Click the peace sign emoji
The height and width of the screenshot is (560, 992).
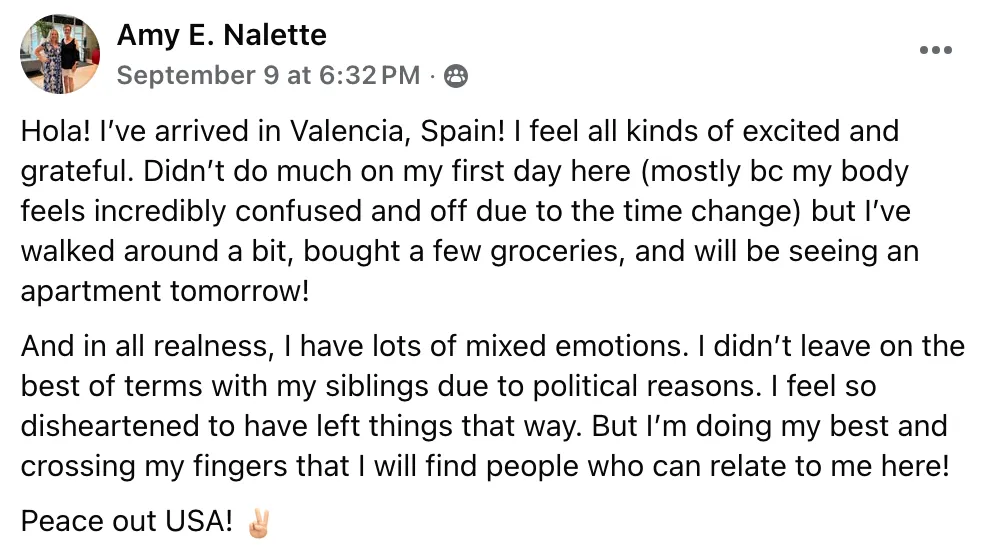pyautogui.click(x=258, y=522)
